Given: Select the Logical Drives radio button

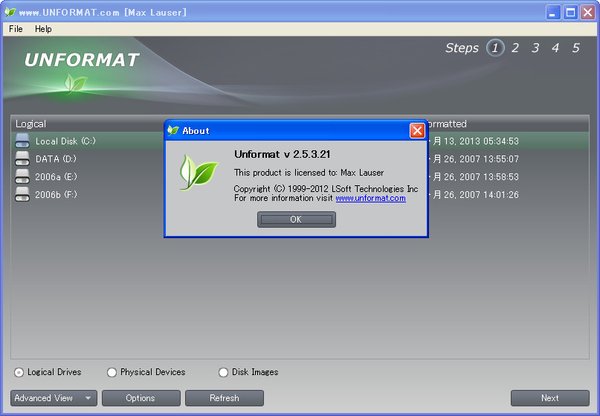Looking at the screenshot, I should (18, 372).
